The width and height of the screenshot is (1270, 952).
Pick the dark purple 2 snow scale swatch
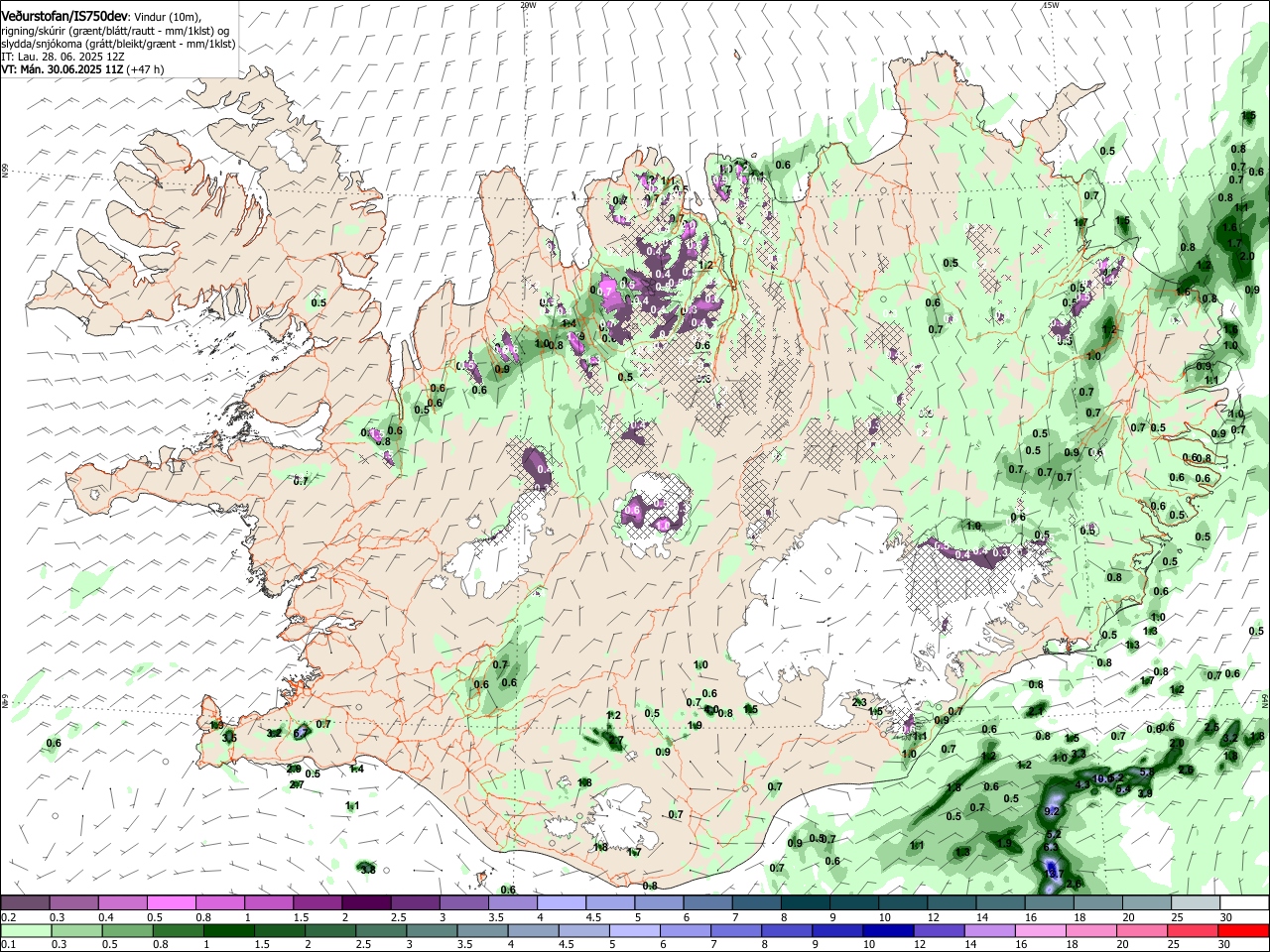click(x=365, y=903)
